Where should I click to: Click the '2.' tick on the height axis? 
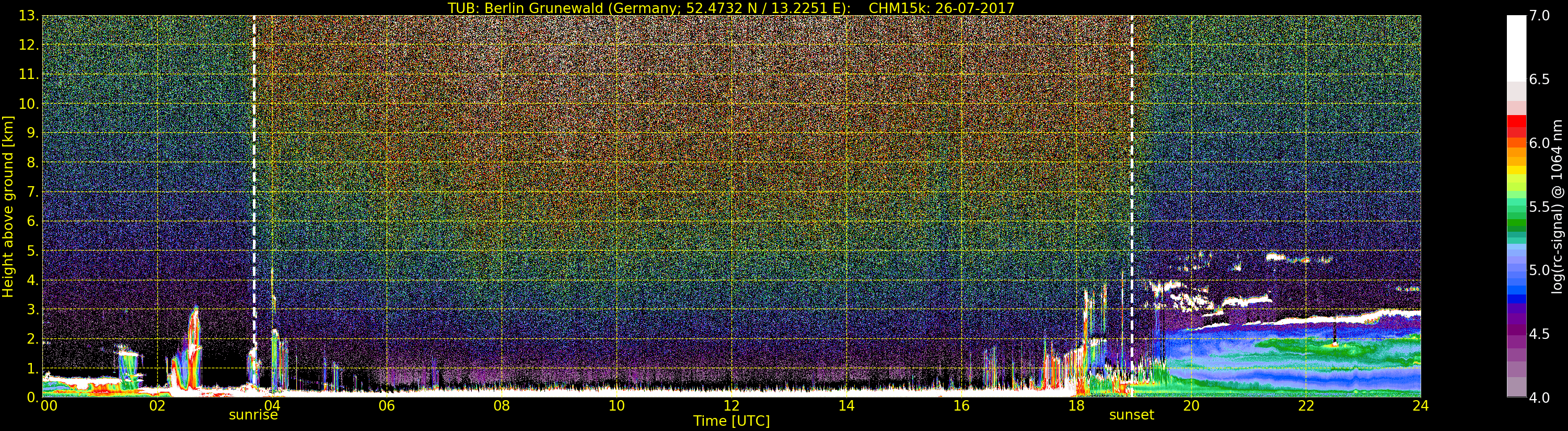pyautogui.click(x=33, y=338)
